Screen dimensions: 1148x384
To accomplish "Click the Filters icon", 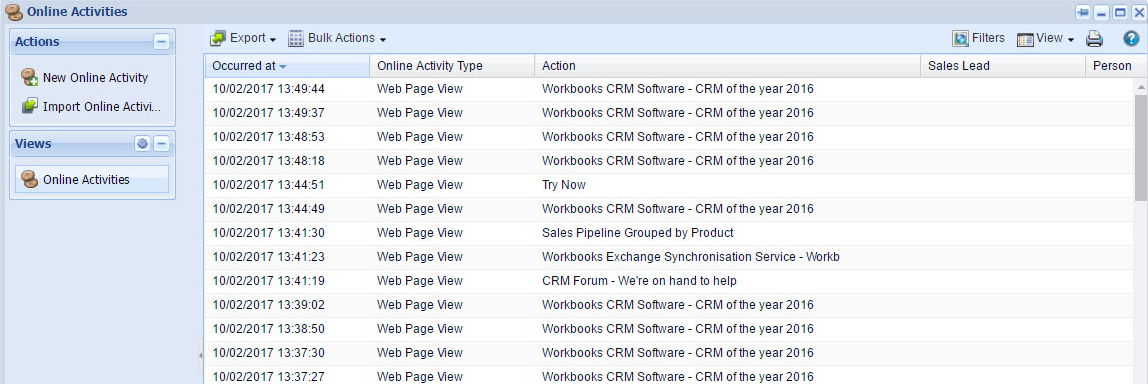I will coord(961,39).
